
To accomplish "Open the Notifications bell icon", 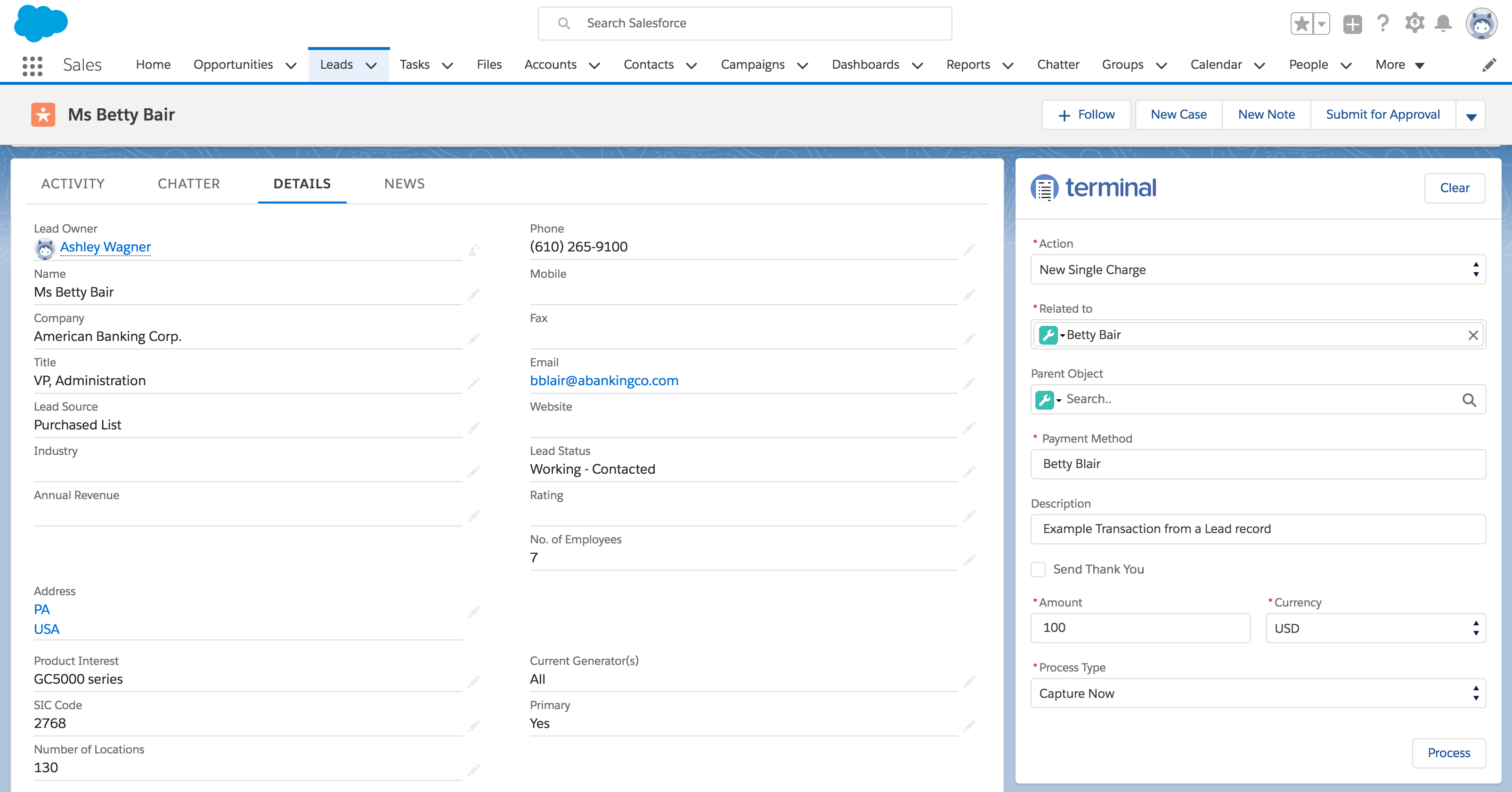I will 1443,24.
